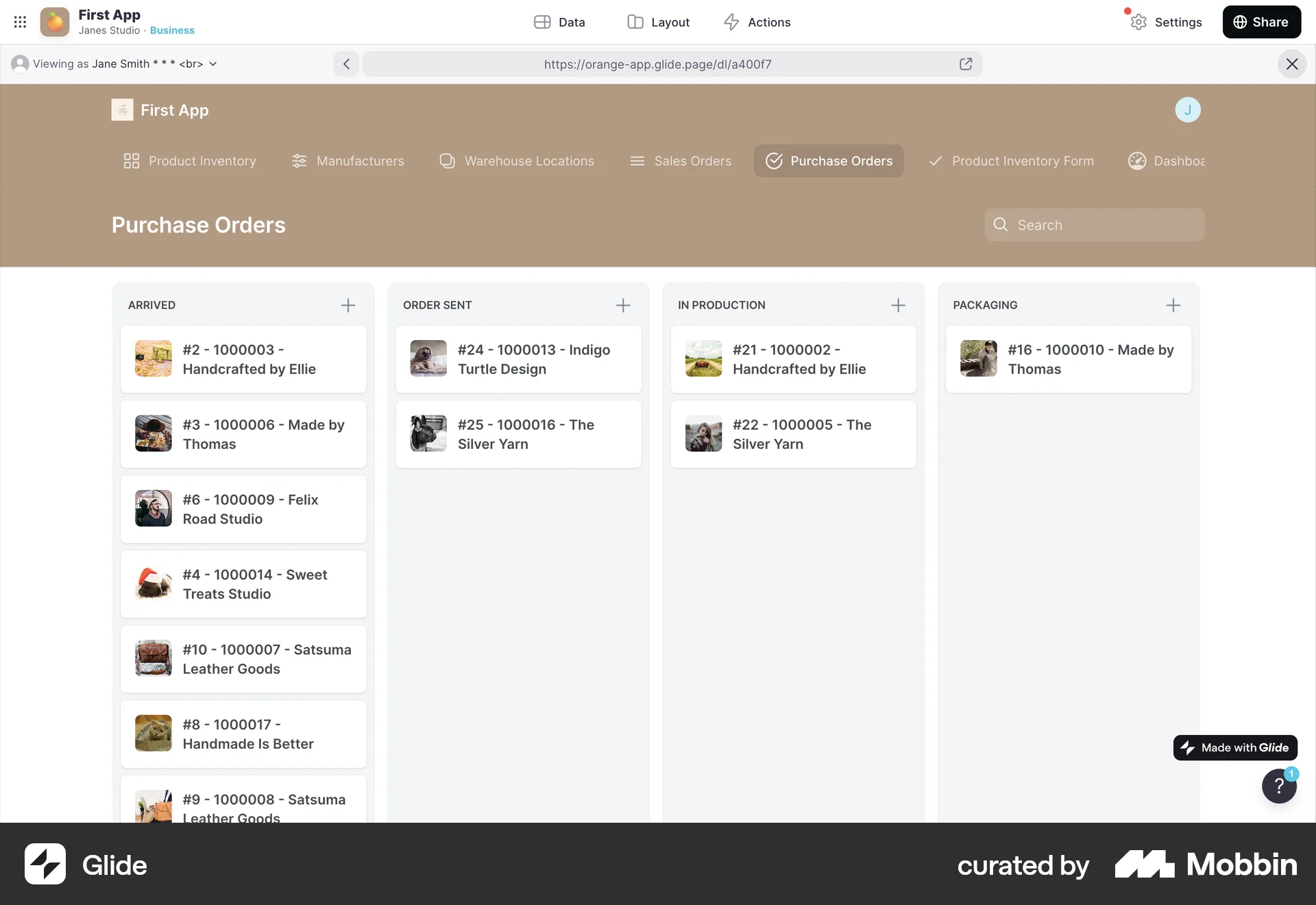Screen dimensions: 1316x905
Task: Open Settings with the gear icon
Action: click(x=1138, y=21)
